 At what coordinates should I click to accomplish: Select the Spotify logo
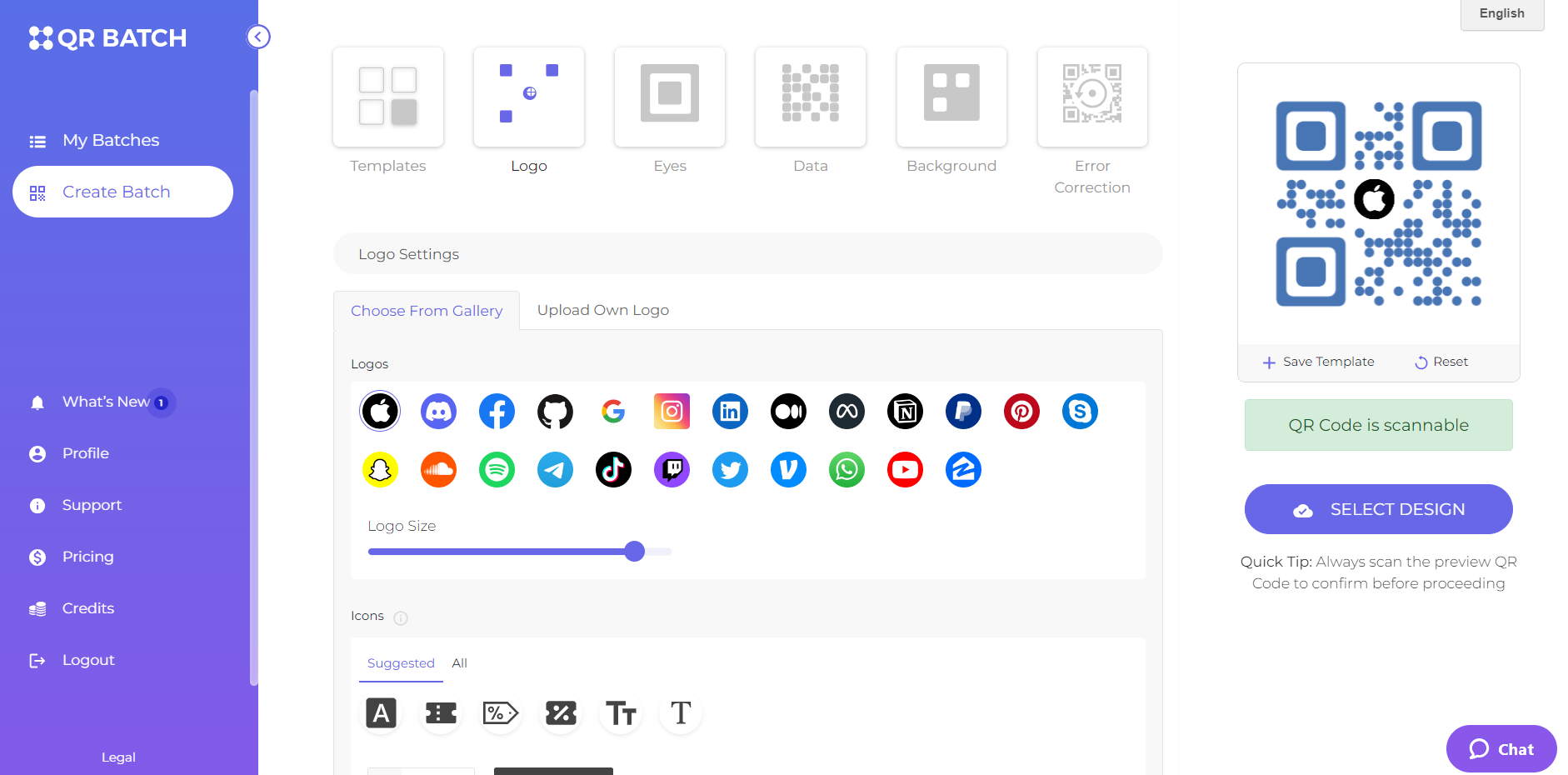pos(497,470)
